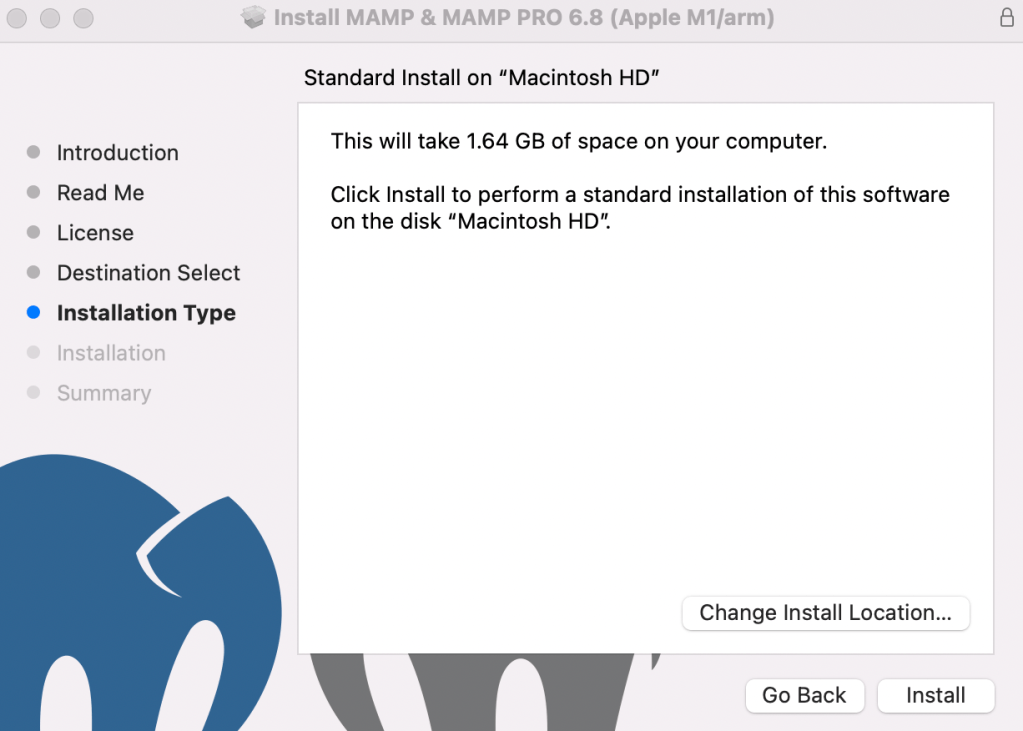
Task: Click the dot beside Summary step
Action: coord(33,393)
